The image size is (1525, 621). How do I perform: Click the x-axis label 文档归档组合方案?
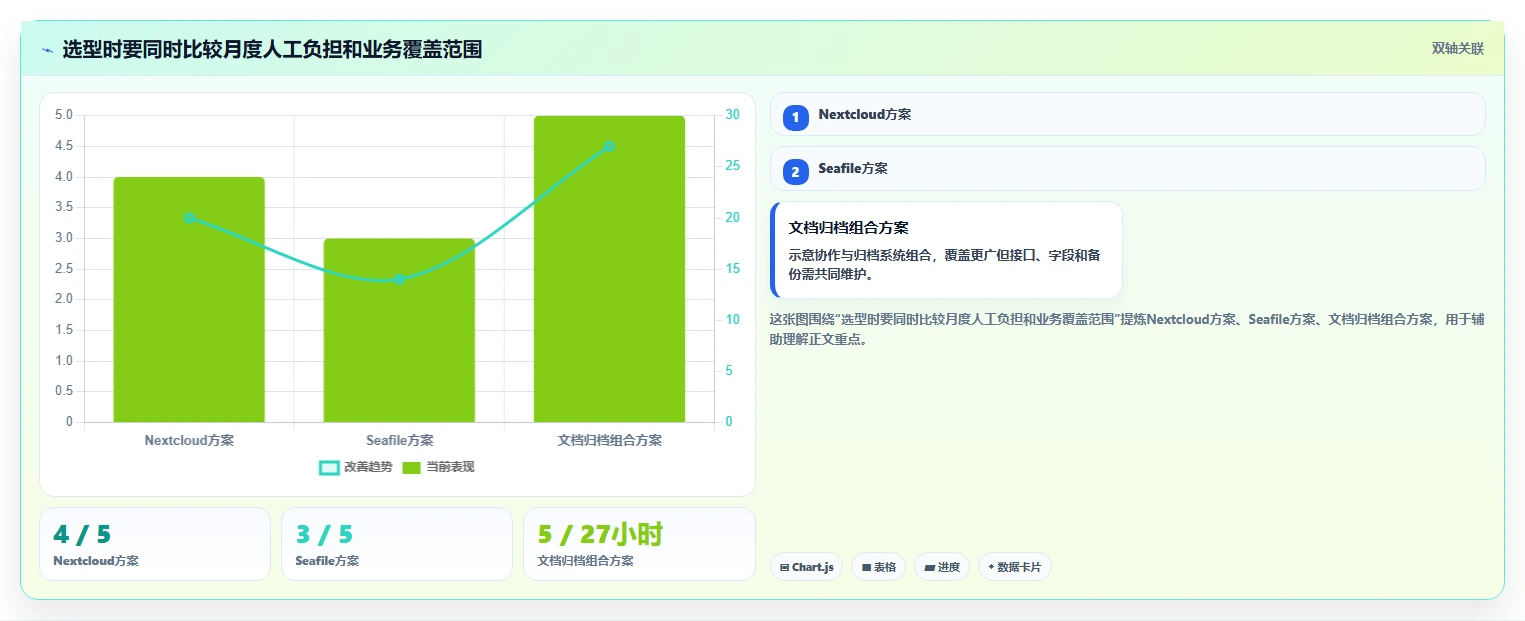[609, 440]
